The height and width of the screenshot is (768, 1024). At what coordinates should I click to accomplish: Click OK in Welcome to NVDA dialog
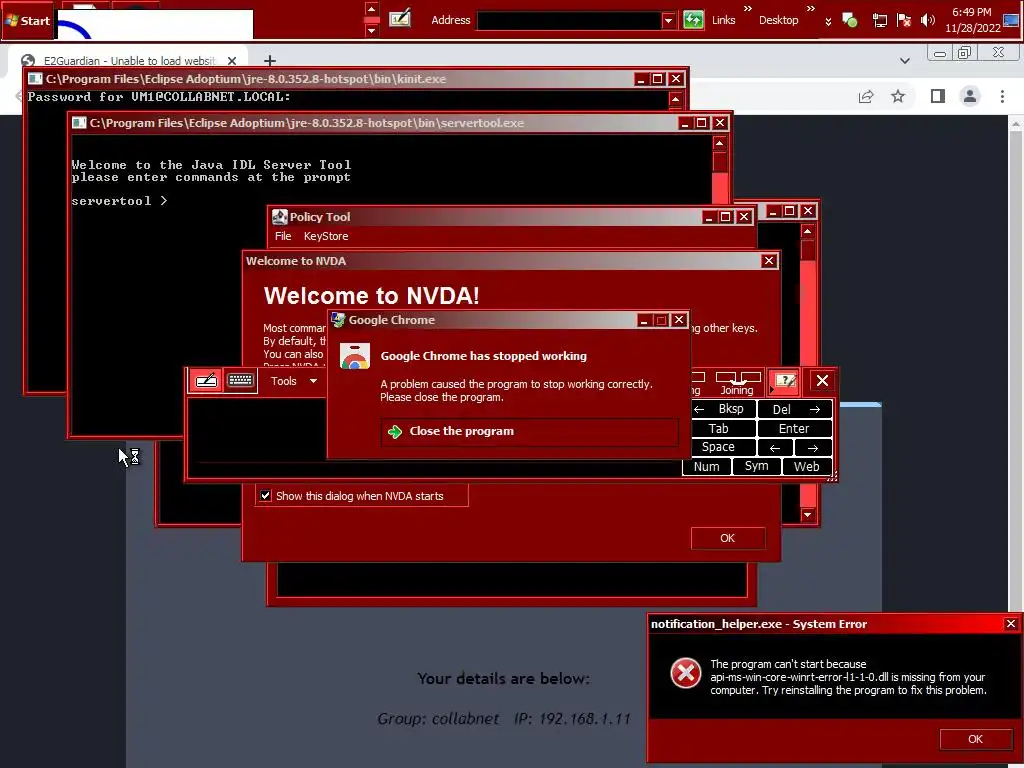click(728, 538)
